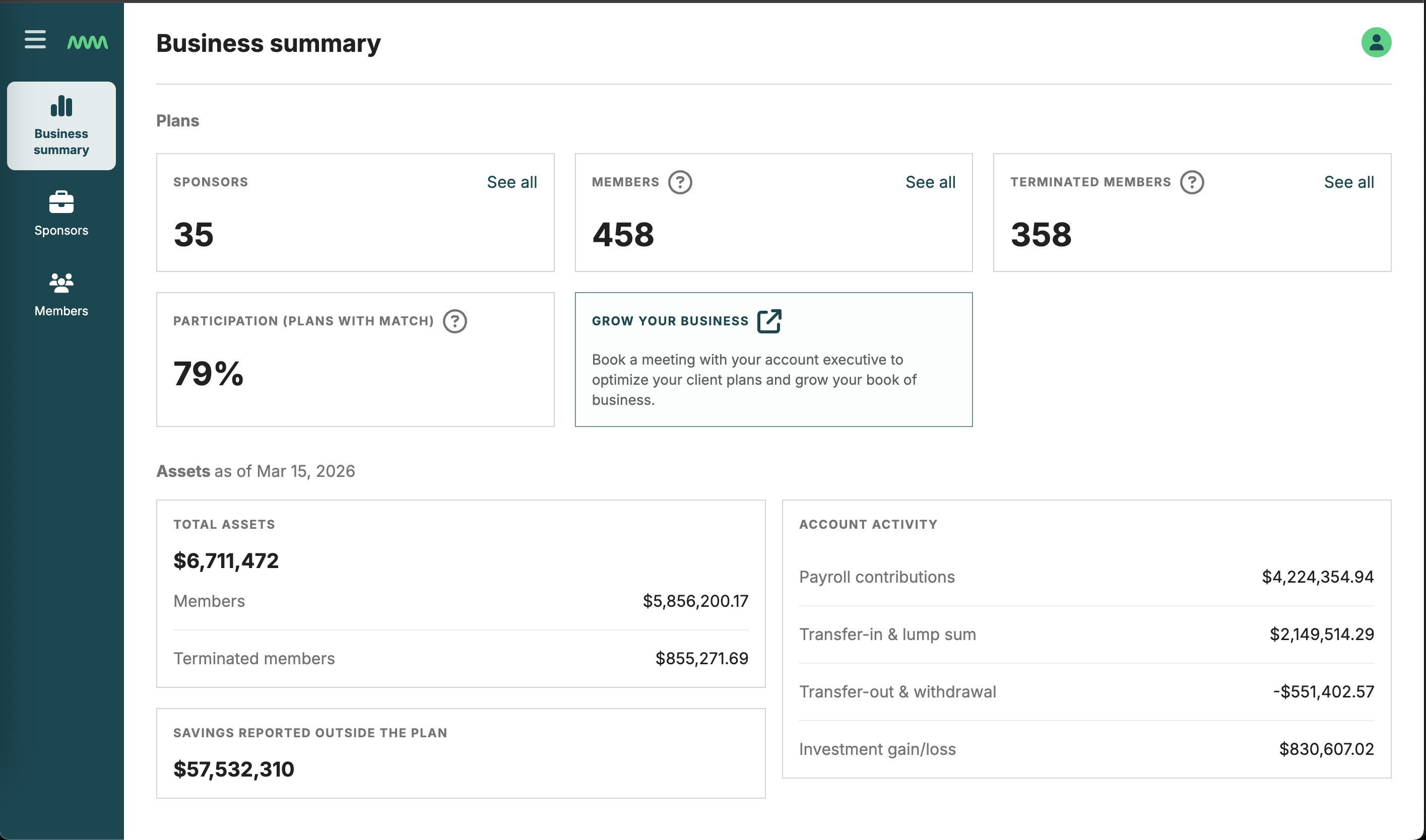
Task: Click the Business summary bar chart icon
Action: (x=61, y=106)
